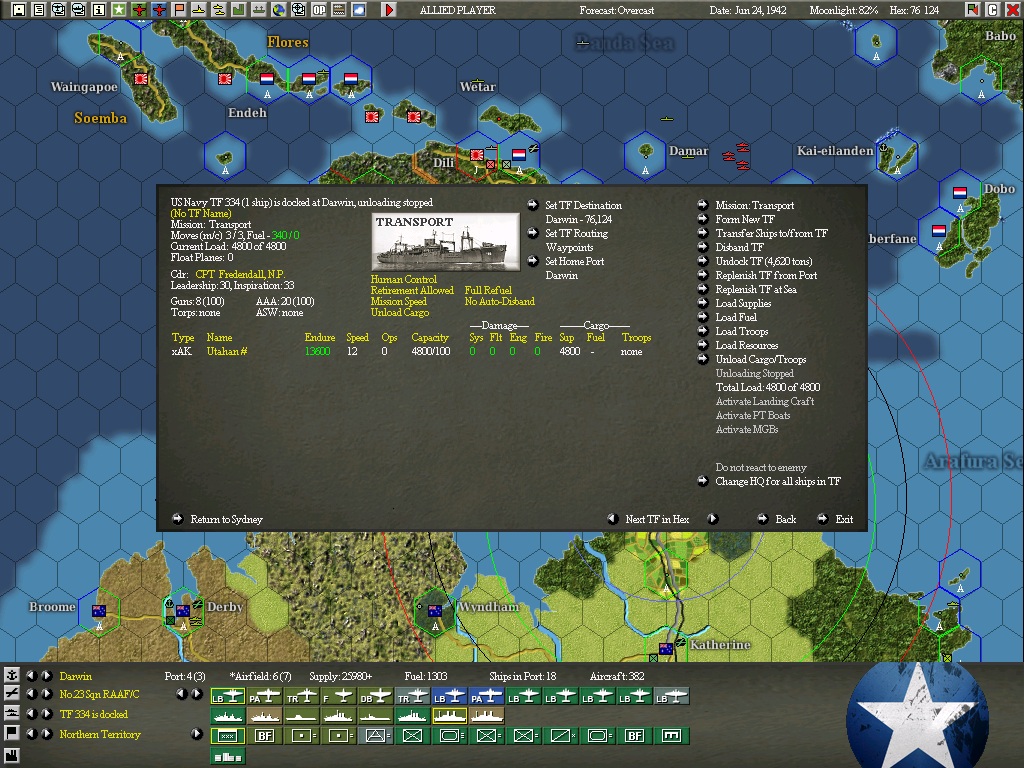Viewport: 1024px width, 768px height.
Task: Click the red end-turn arrow icon
Action: click(389, 10)
